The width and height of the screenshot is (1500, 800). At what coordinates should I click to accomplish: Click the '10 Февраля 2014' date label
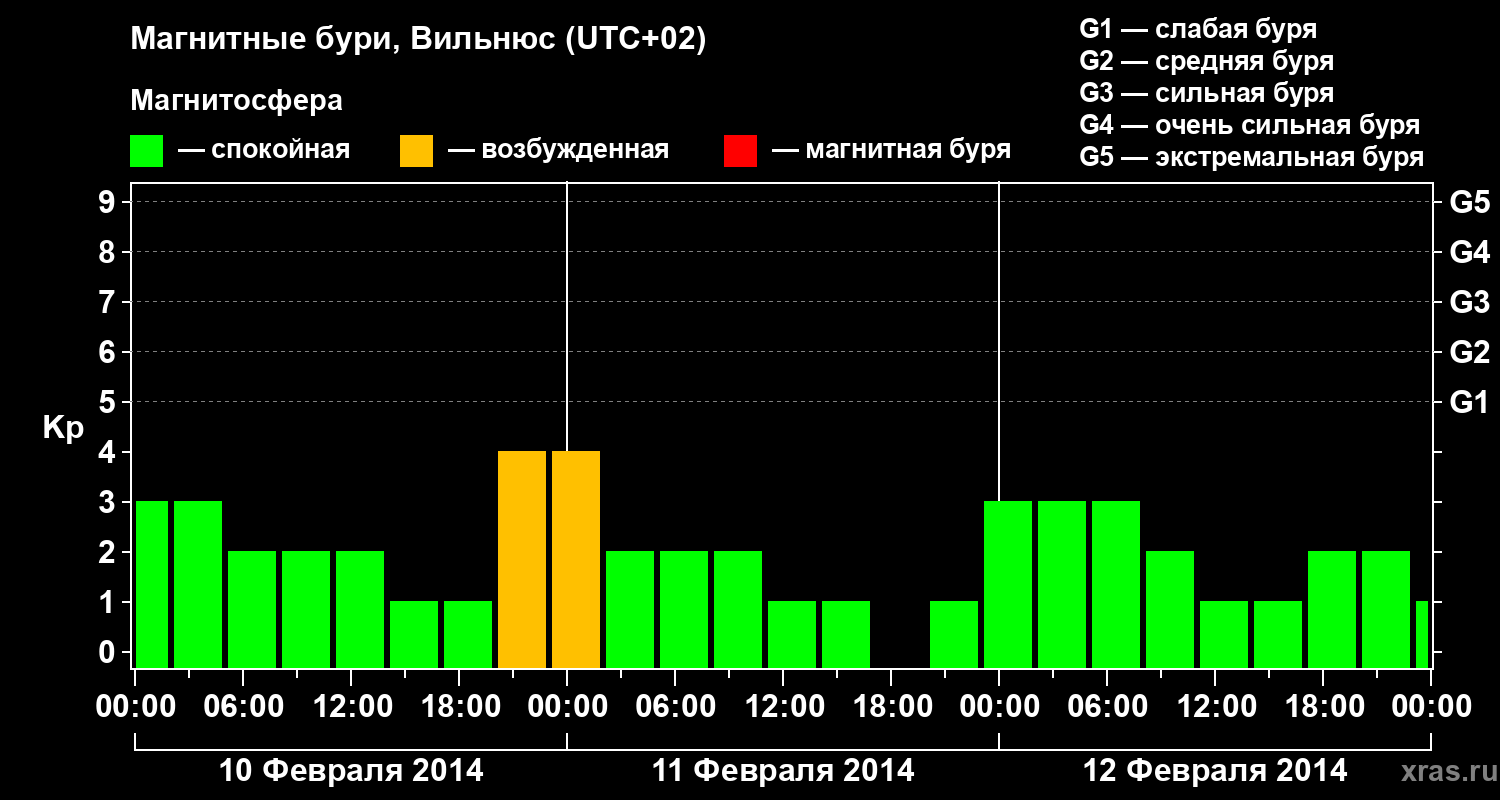351,771
